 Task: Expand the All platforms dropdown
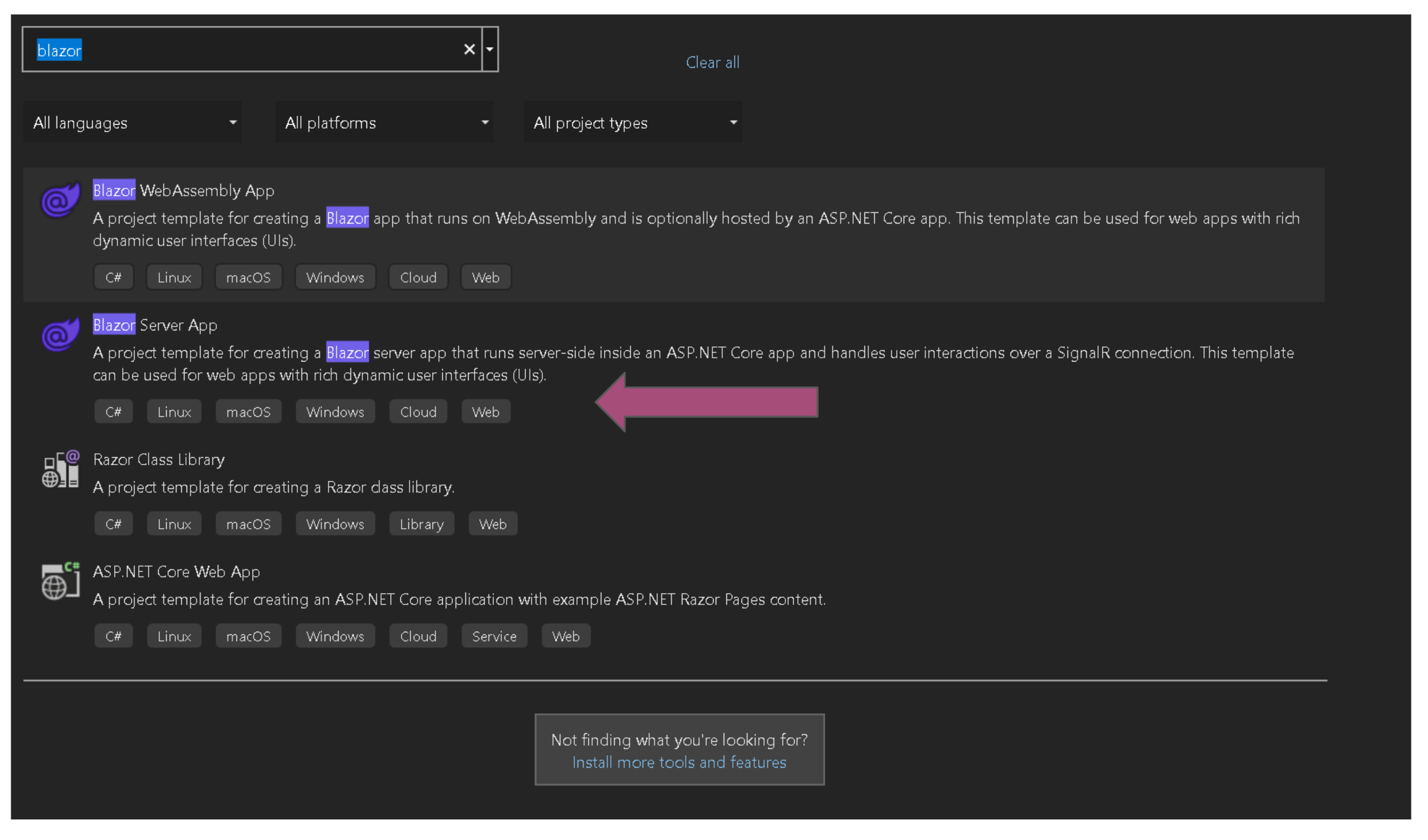384,122
